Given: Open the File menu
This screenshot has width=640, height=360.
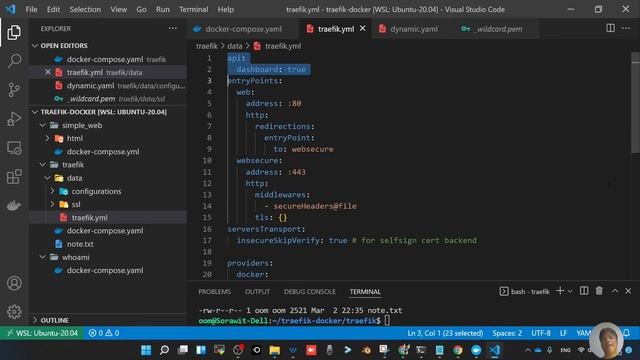Looking at the screenshot, I should (31, 9).
